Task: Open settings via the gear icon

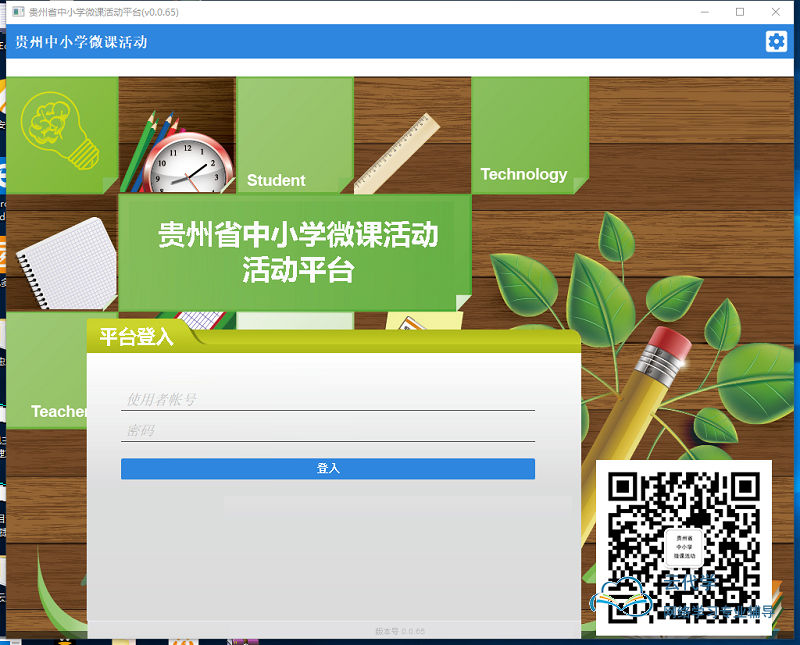Action: pyautogui.click(x=776, y=41)
